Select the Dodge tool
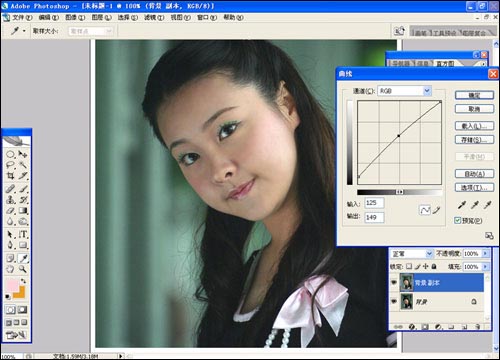 click(x=23, y=221)
